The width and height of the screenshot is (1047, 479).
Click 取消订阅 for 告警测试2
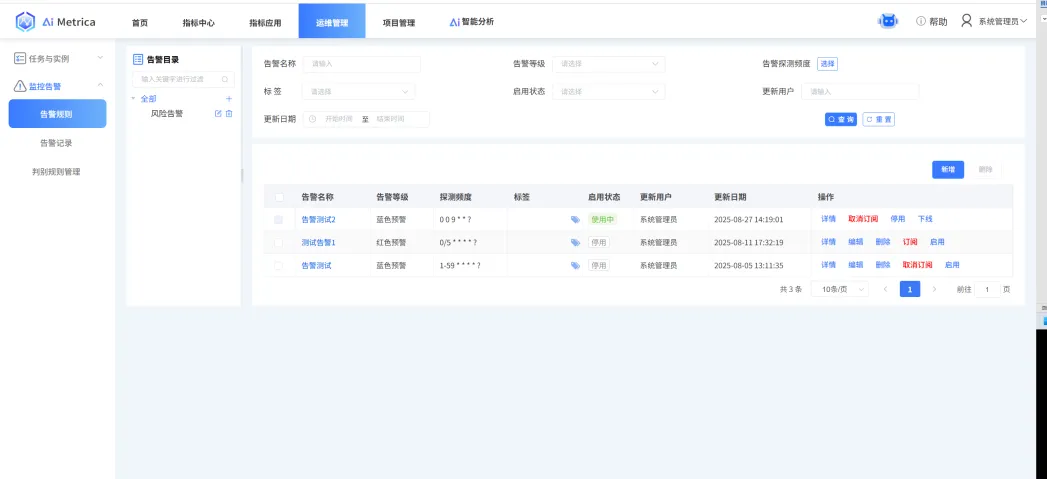point(862,219)
